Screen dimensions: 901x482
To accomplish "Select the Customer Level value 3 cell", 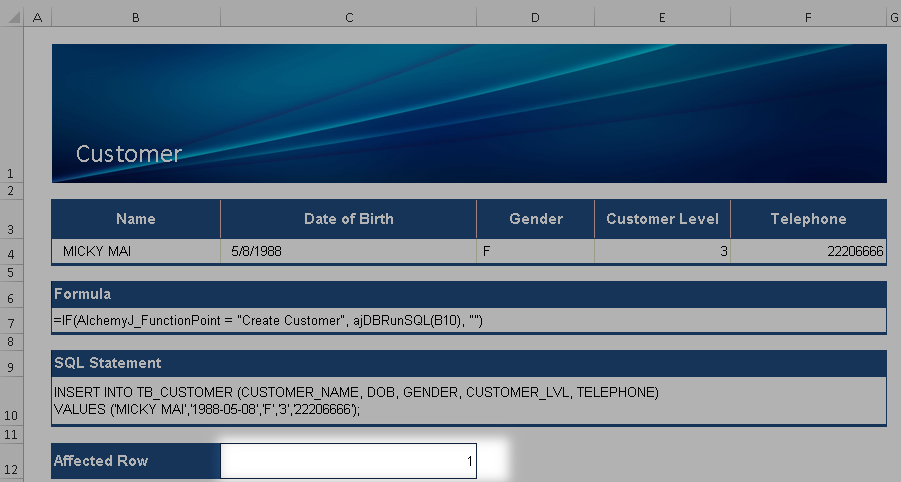I will point(662,252).
